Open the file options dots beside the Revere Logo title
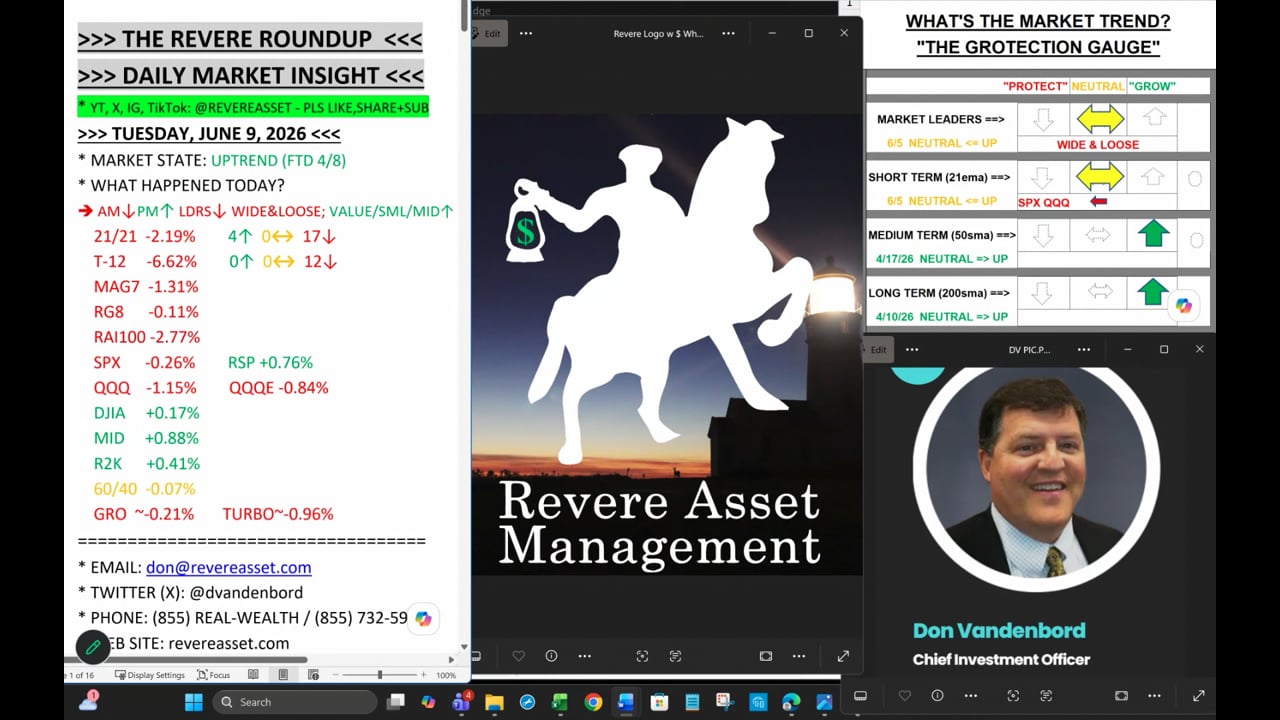 [x=728, y=33]
